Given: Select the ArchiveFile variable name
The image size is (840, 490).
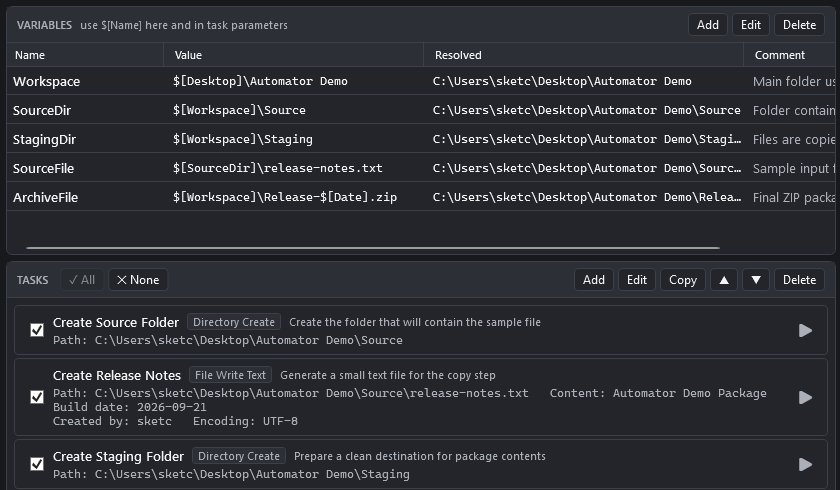Looking at the screenshot, I should 46,197.
